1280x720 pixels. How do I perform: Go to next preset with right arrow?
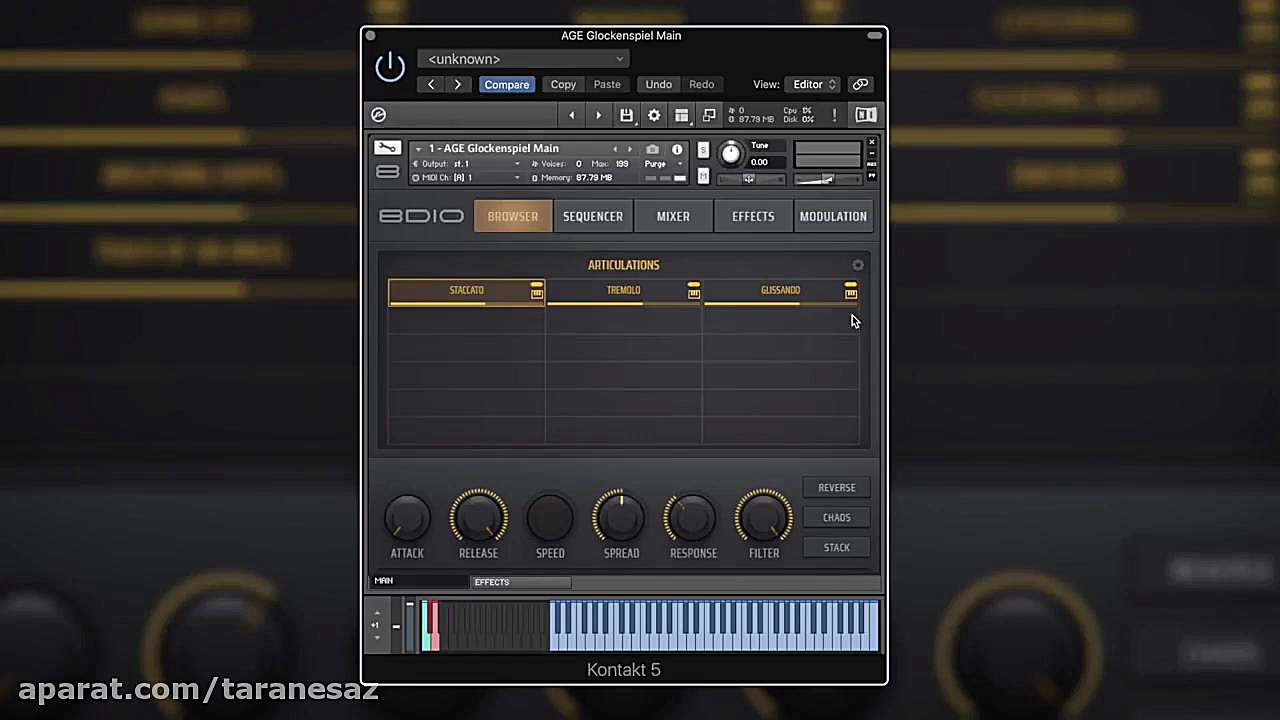[x=458, y=85]
